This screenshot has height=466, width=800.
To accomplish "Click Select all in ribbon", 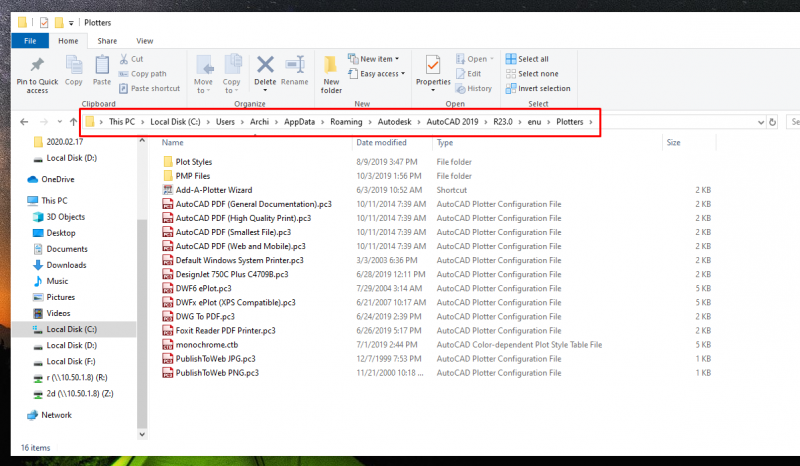I will click(x=527, y=59).
